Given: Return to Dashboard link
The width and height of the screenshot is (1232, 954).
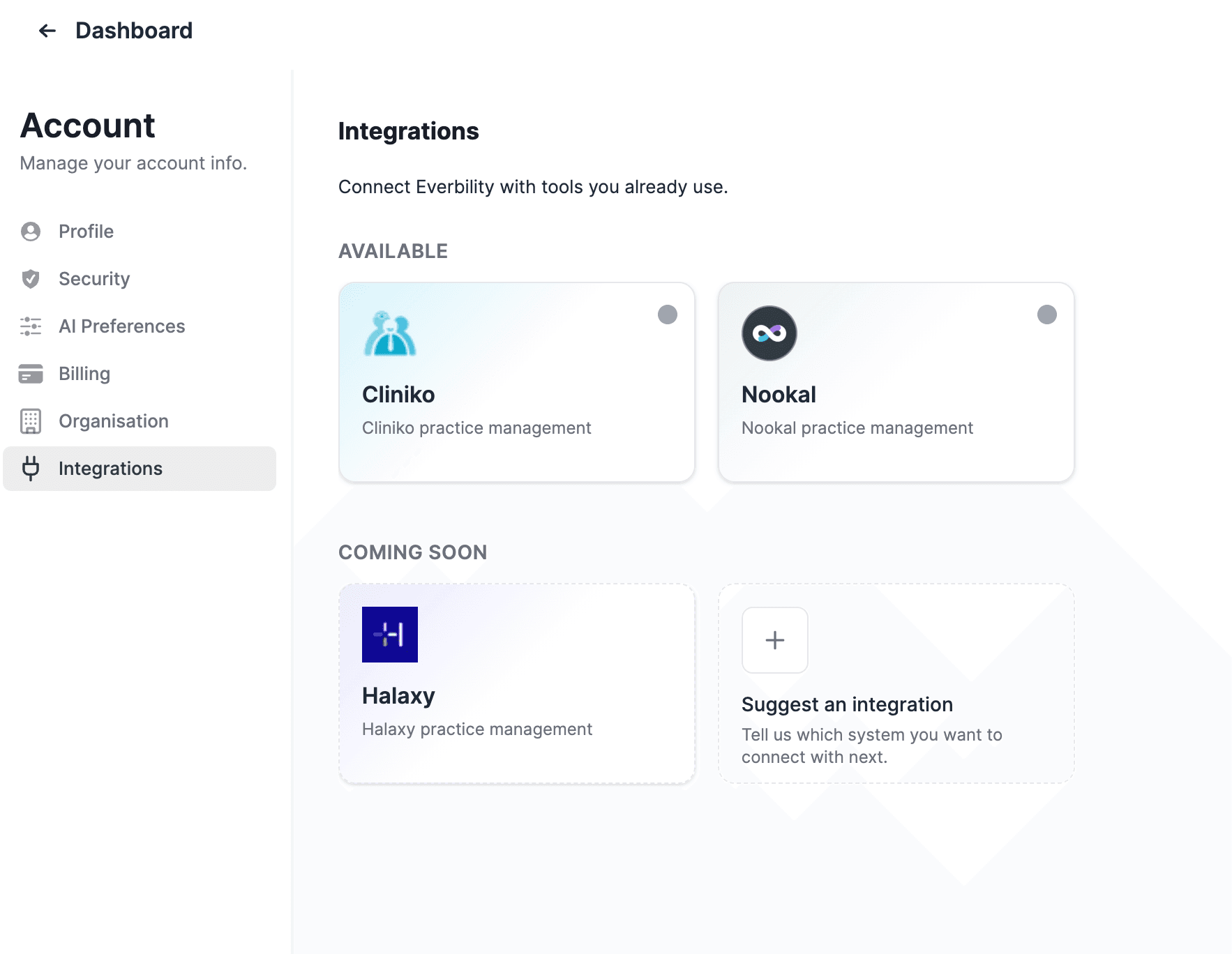Looking at the screenshot, I should tap(134, 31).
